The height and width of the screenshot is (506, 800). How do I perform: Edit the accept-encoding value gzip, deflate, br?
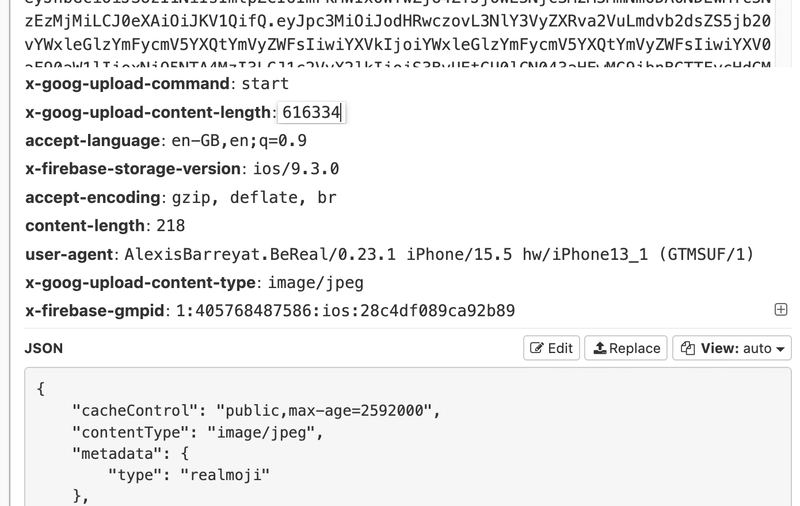click(254, 197)
